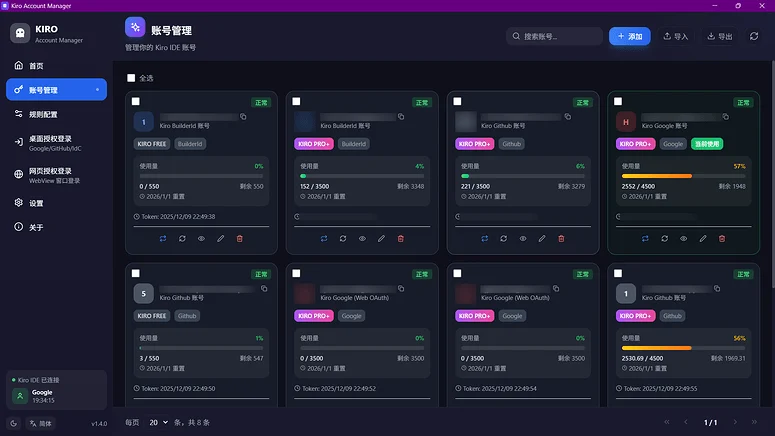Refresh the 152 / 3500 account card

[343, 239]
